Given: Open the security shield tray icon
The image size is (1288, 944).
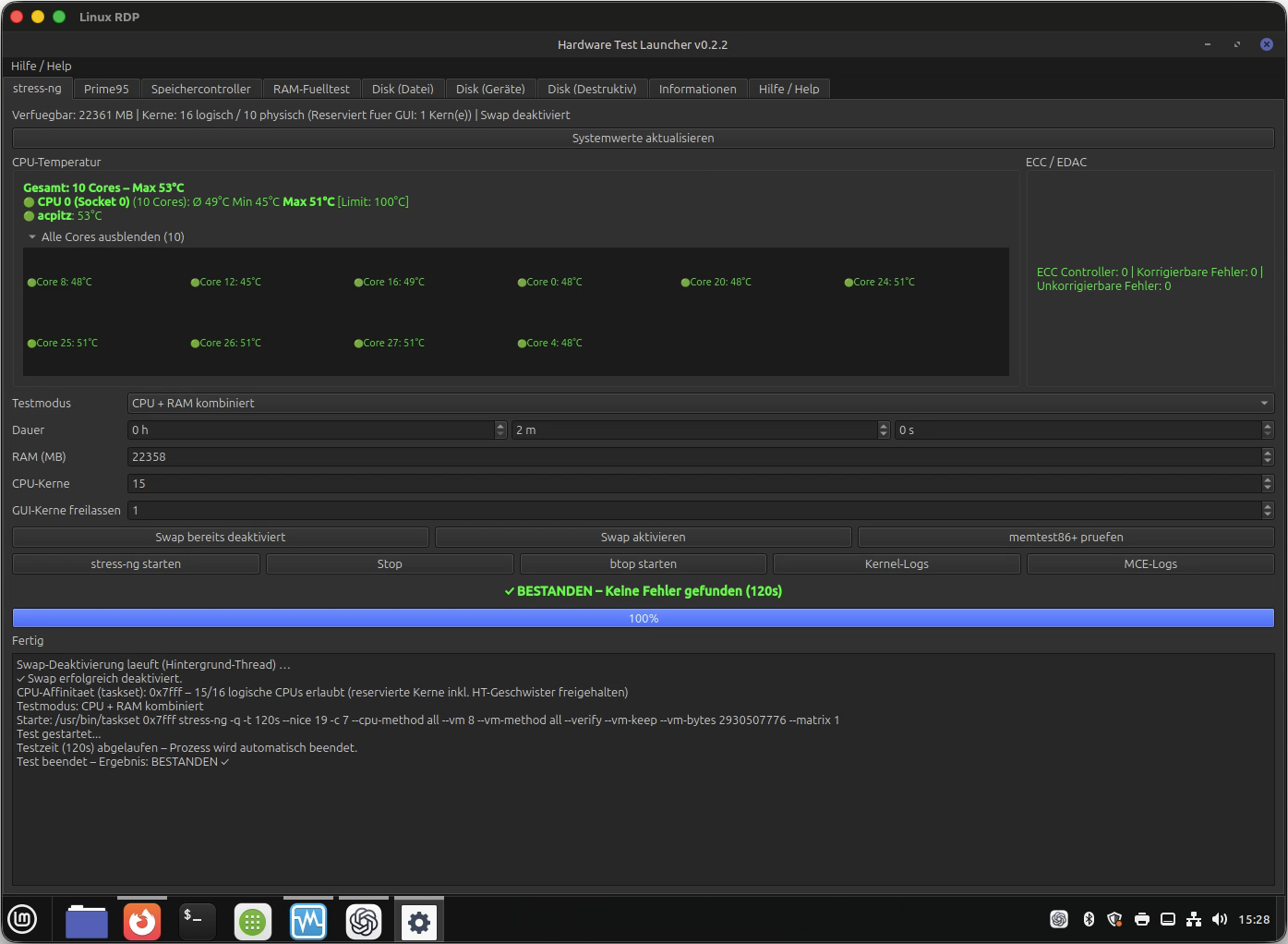Looking at the screenshot, I should pos(1114,919).
